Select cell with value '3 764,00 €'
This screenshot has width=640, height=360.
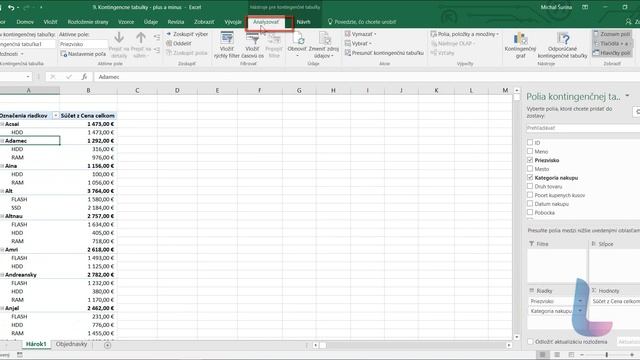click(88, 191)
